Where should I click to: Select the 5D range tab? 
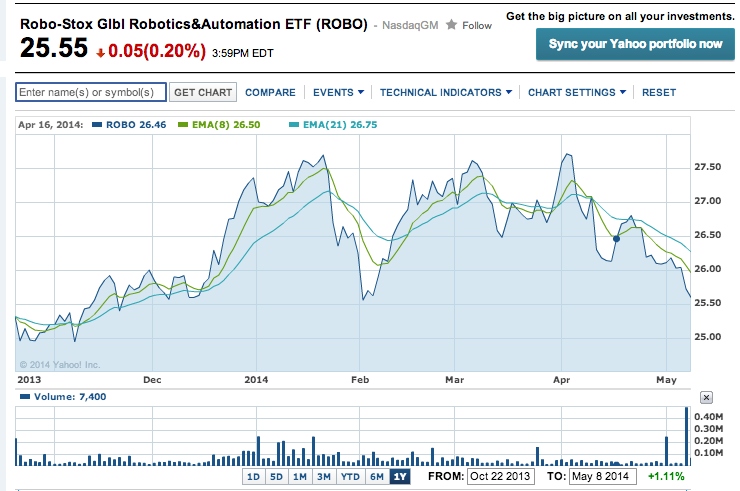coord(277,476)
